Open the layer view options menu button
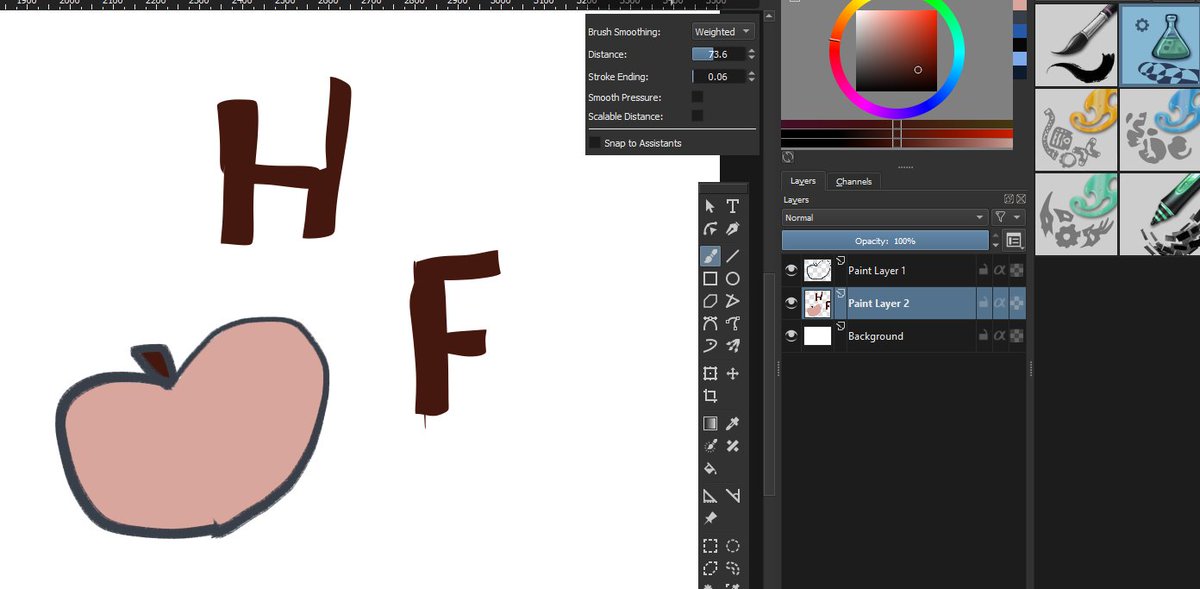 tap(1014, 241)
